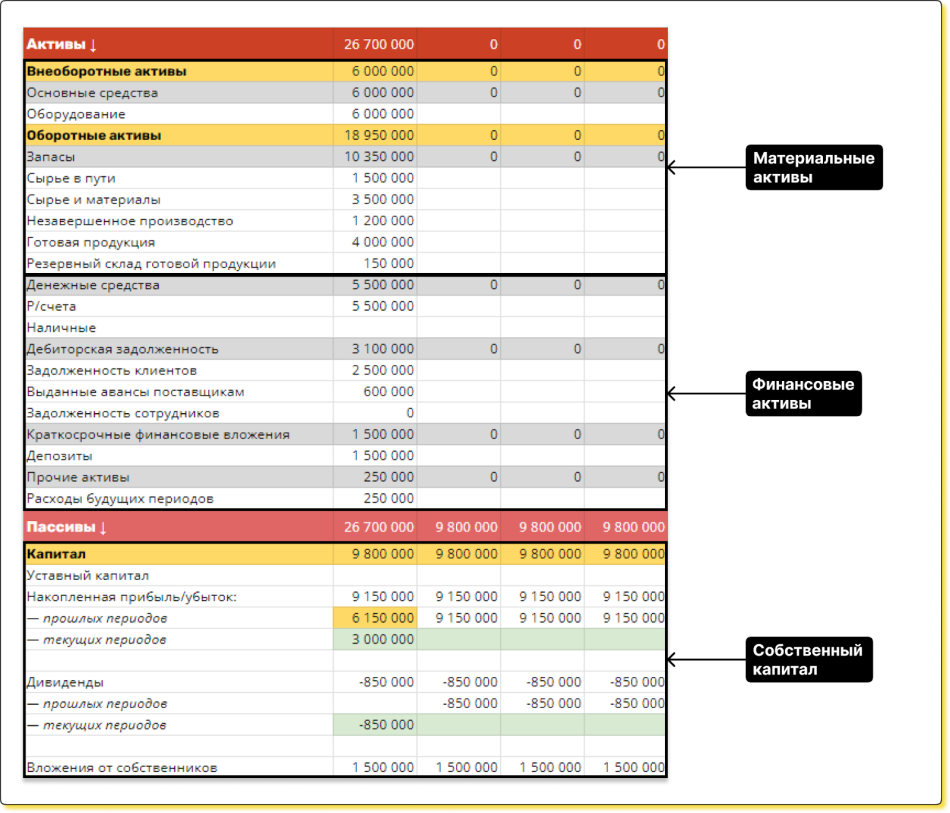Click the 'Дивиденды' row label
This screenshot has width=950, height=813.
click(x=65, y=682)
